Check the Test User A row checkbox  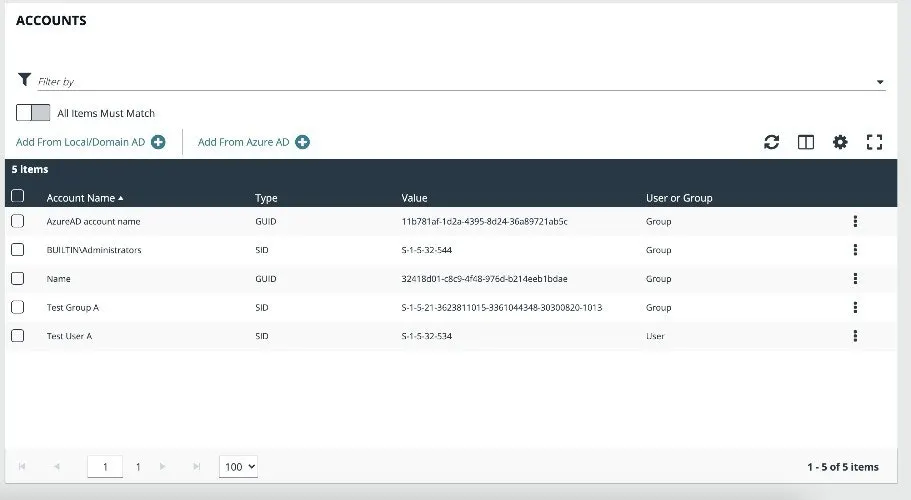(x=17, y=336)
